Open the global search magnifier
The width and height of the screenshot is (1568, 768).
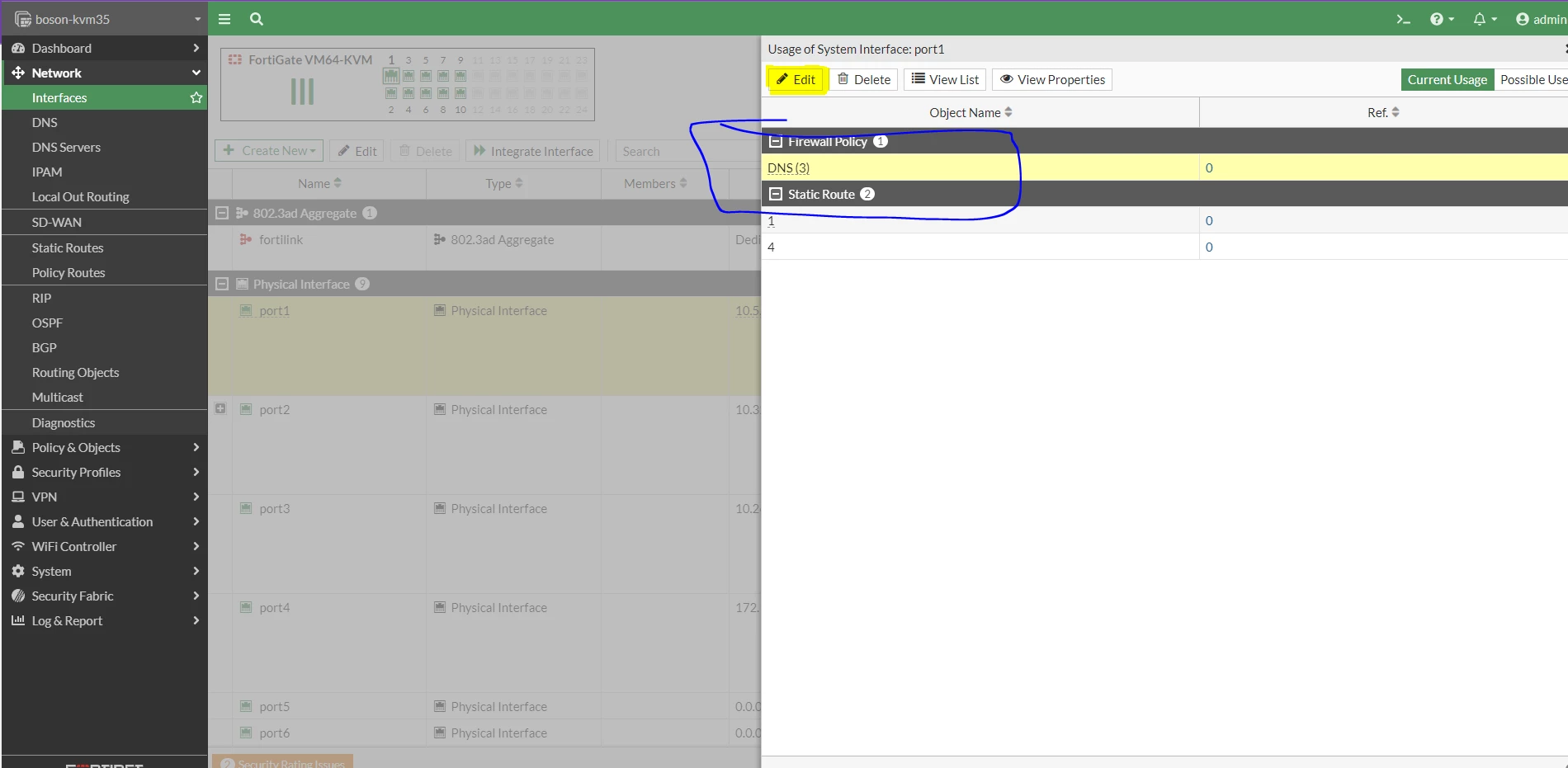(x=257, y=19)
